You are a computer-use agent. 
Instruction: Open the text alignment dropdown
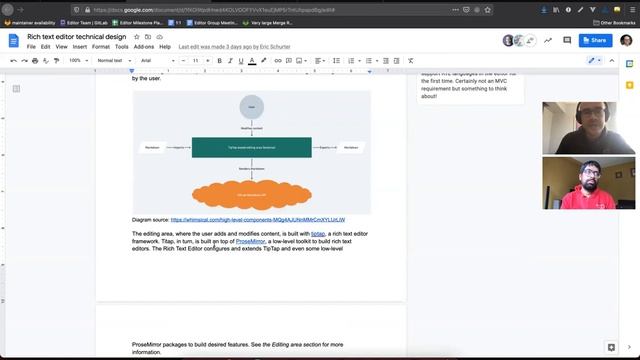click(x=320, y=61)
